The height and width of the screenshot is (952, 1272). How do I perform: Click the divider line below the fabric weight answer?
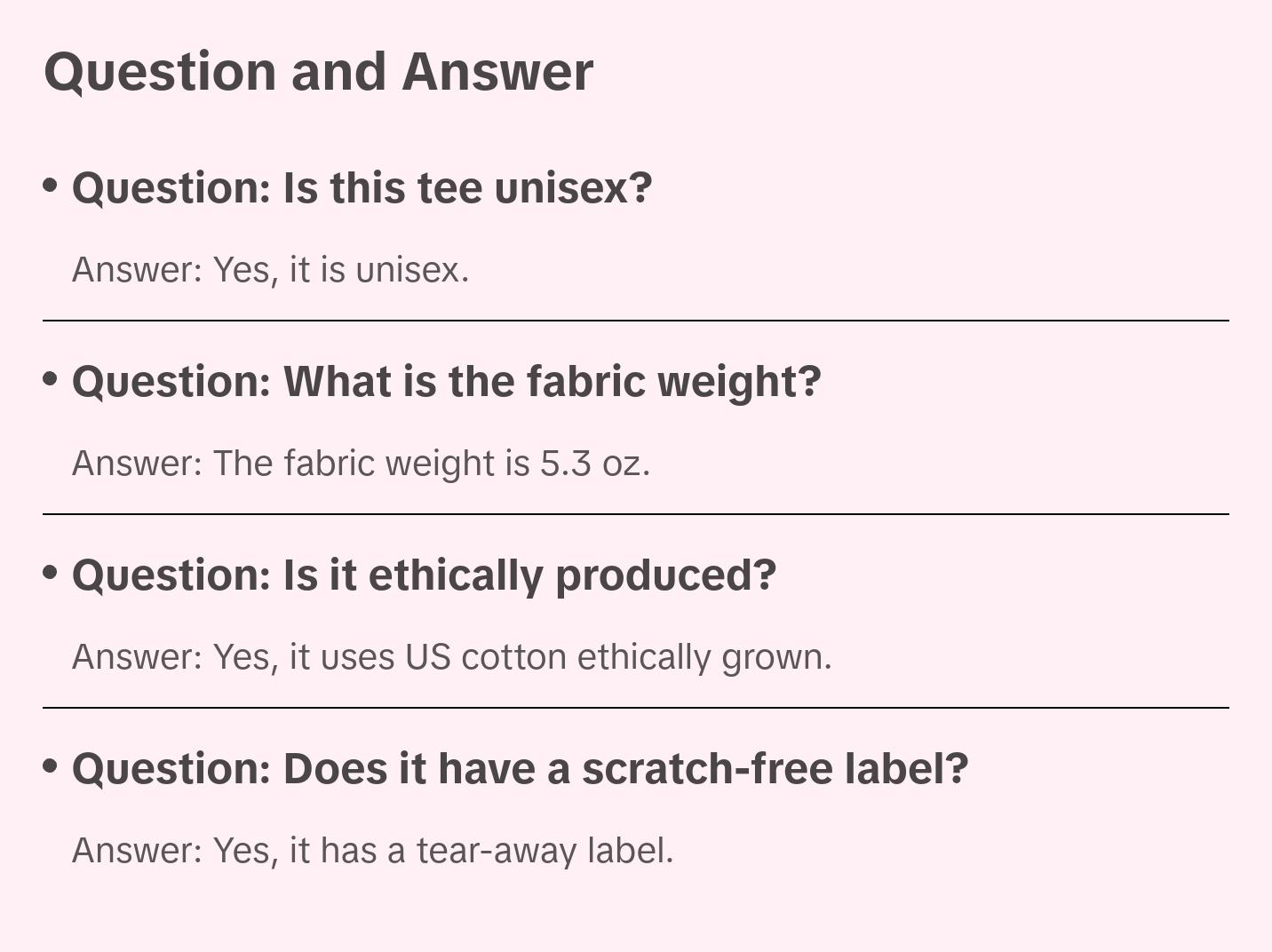tap(635, 514)
